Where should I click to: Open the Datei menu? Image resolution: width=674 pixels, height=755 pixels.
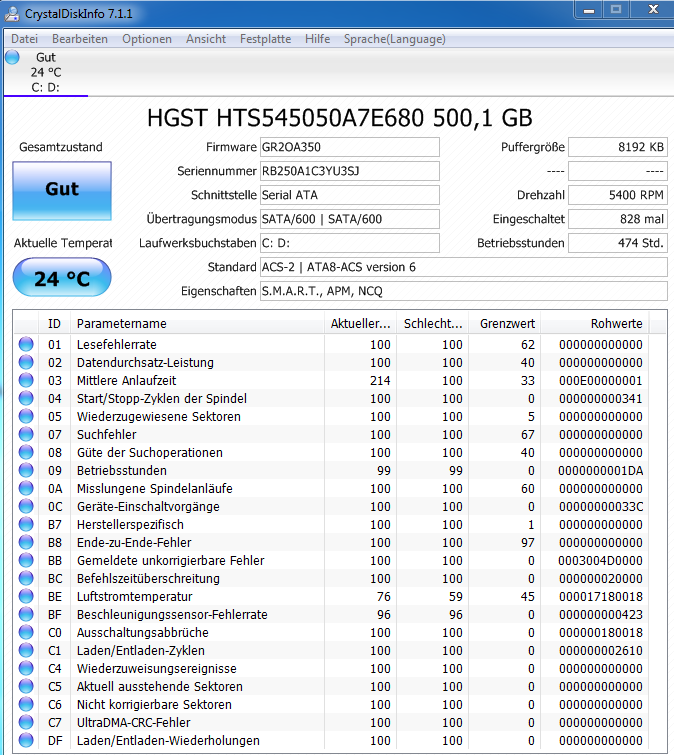click(x=24, y=39)
